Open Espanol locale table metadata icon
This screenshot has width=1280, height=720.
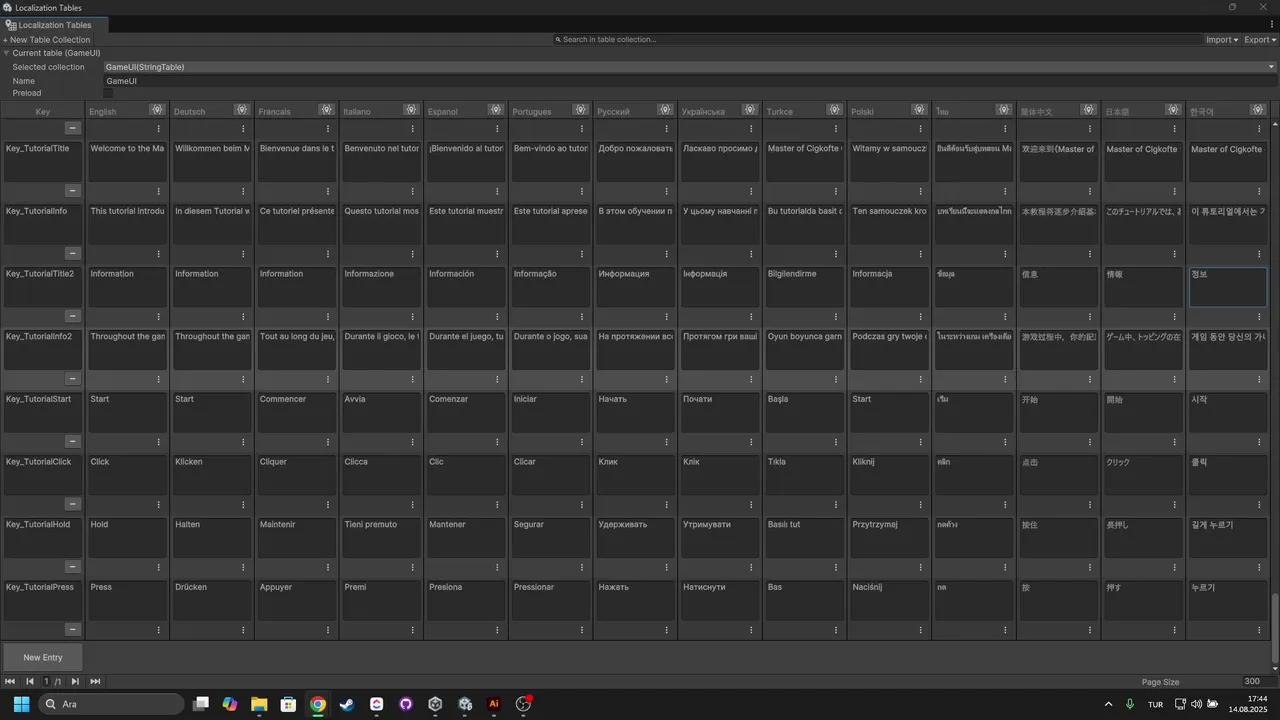(496, 110)
